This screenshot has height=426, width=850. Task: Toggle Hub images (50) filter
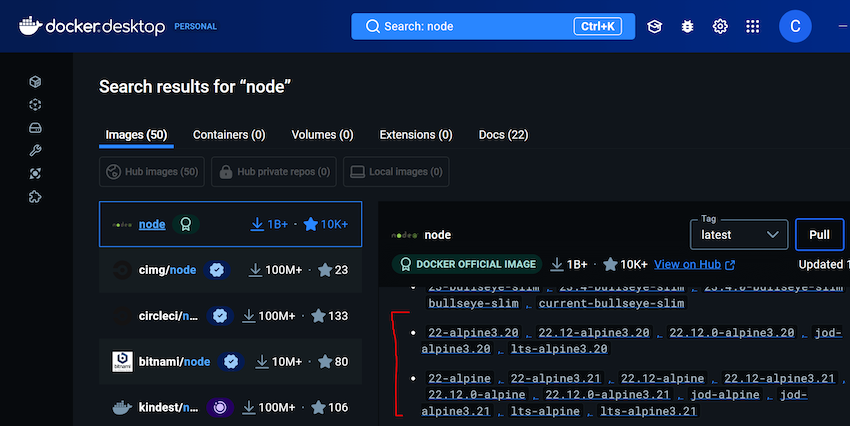pos(152,172)
